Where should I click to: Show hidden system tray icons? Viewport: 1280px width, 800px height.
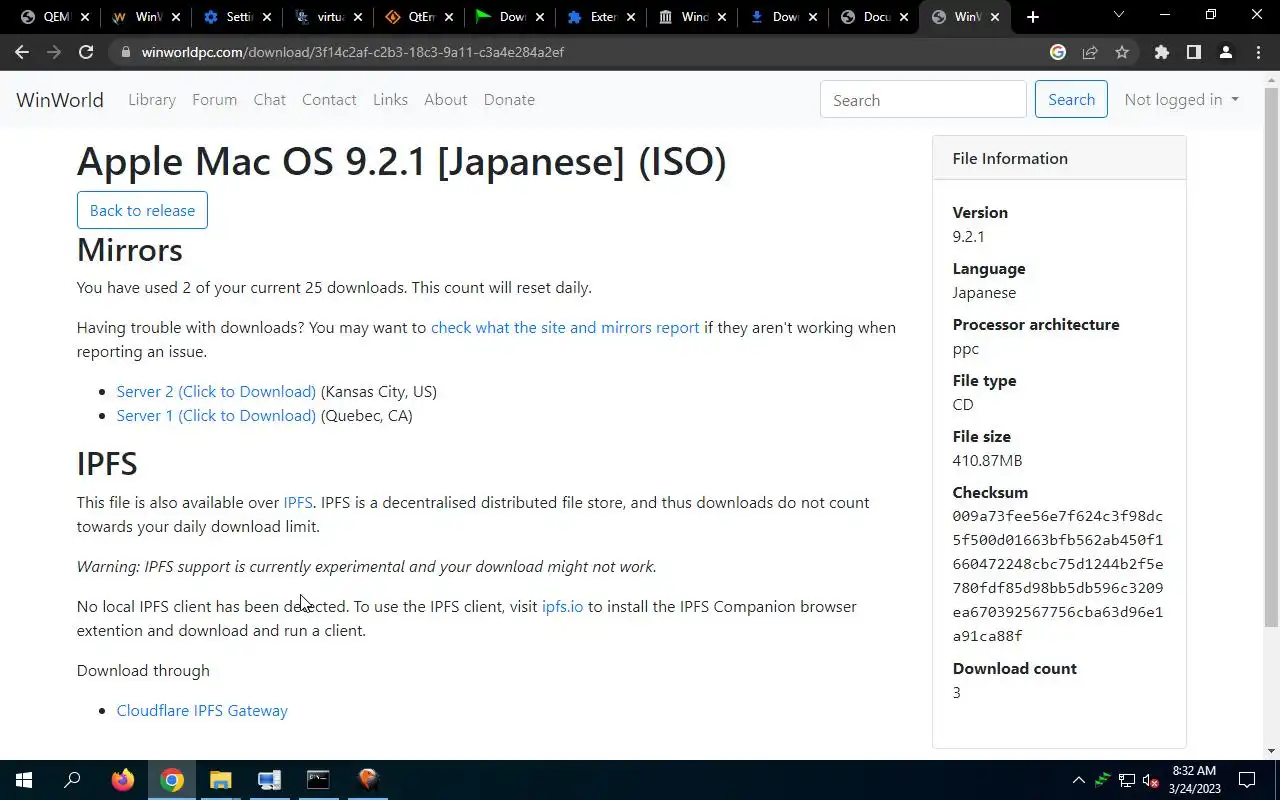[1078, 780]
